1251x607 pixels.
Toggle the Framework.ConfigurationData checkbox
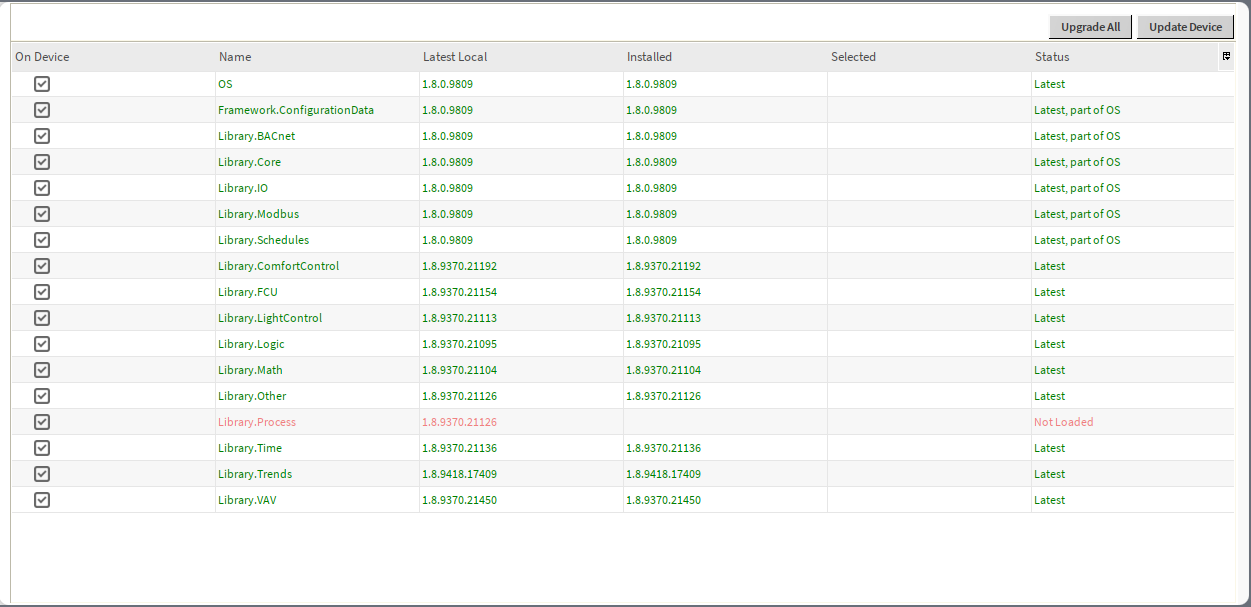pyautogui.click(x=41, y=109)
